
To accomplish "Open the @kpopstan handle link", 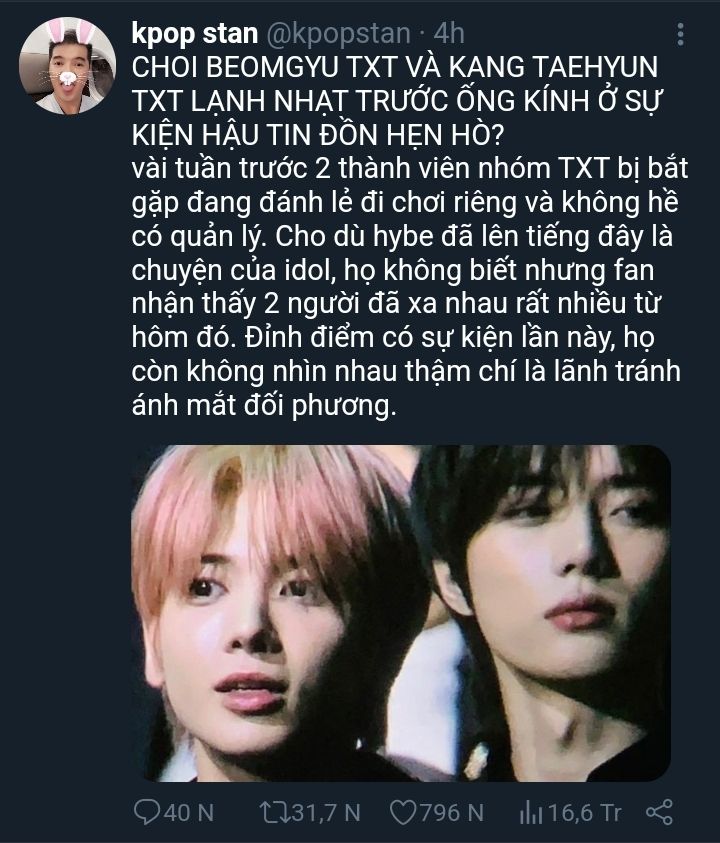I will (338, 34).
